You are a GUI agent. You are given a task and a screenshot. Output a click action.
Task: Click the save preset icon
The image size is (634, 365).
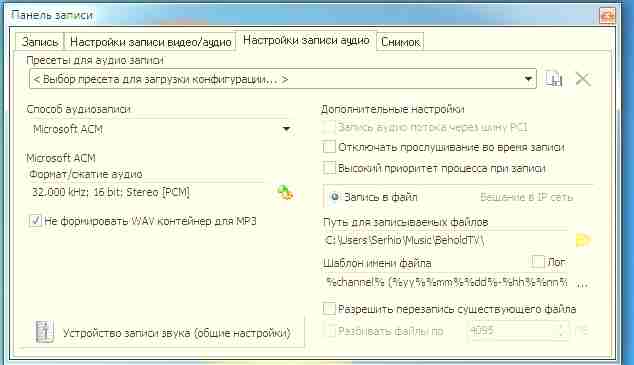(x=553, y=79)
